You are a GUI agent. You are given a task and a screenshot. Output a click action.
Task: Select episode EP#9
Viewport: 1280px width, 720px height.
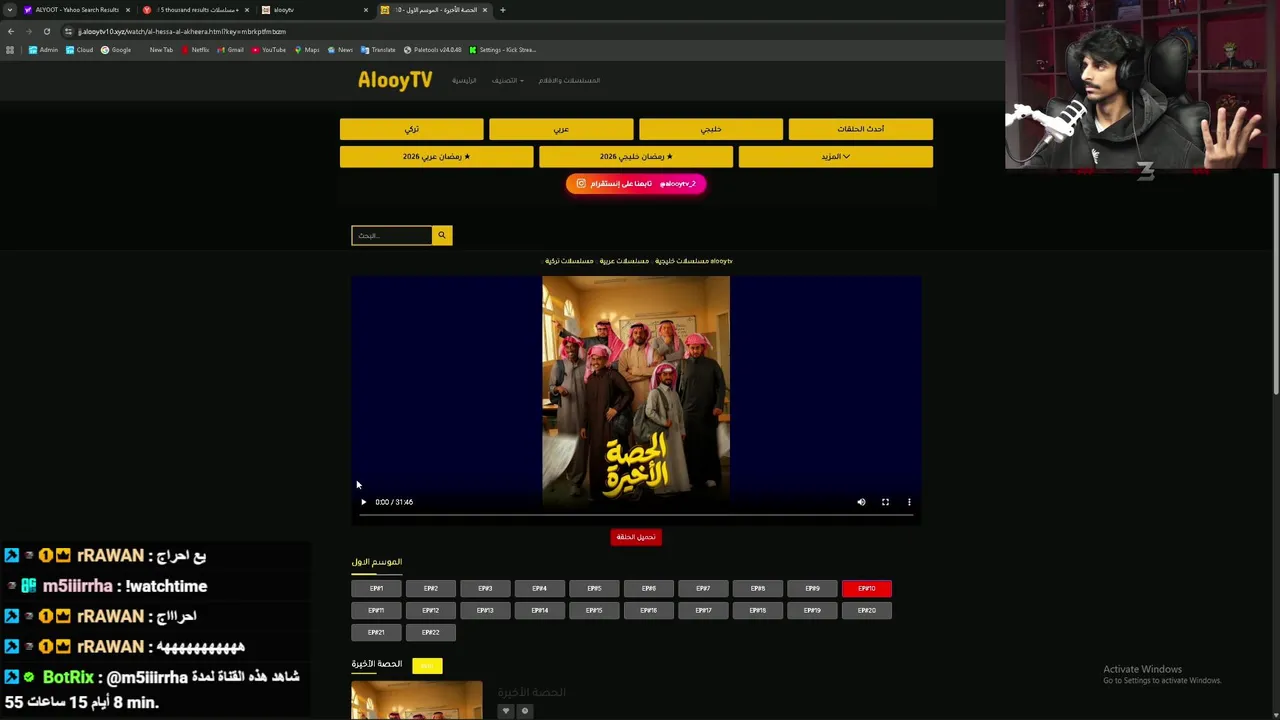pyautogui.click(x=812, y=589)
